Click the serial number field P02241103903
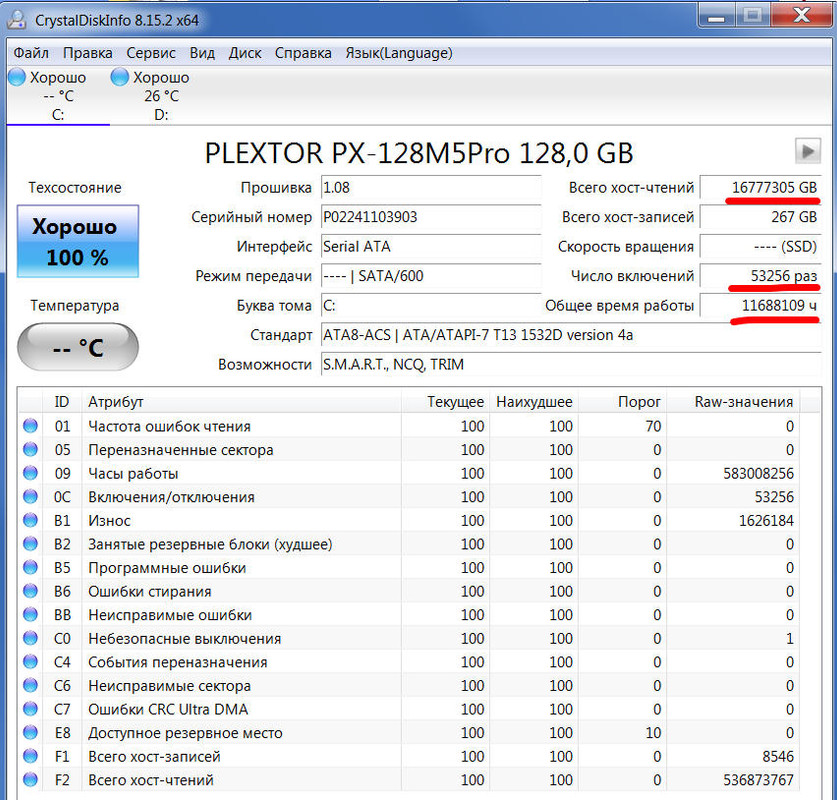The image size is (837, 800). [x=431, y=217]
